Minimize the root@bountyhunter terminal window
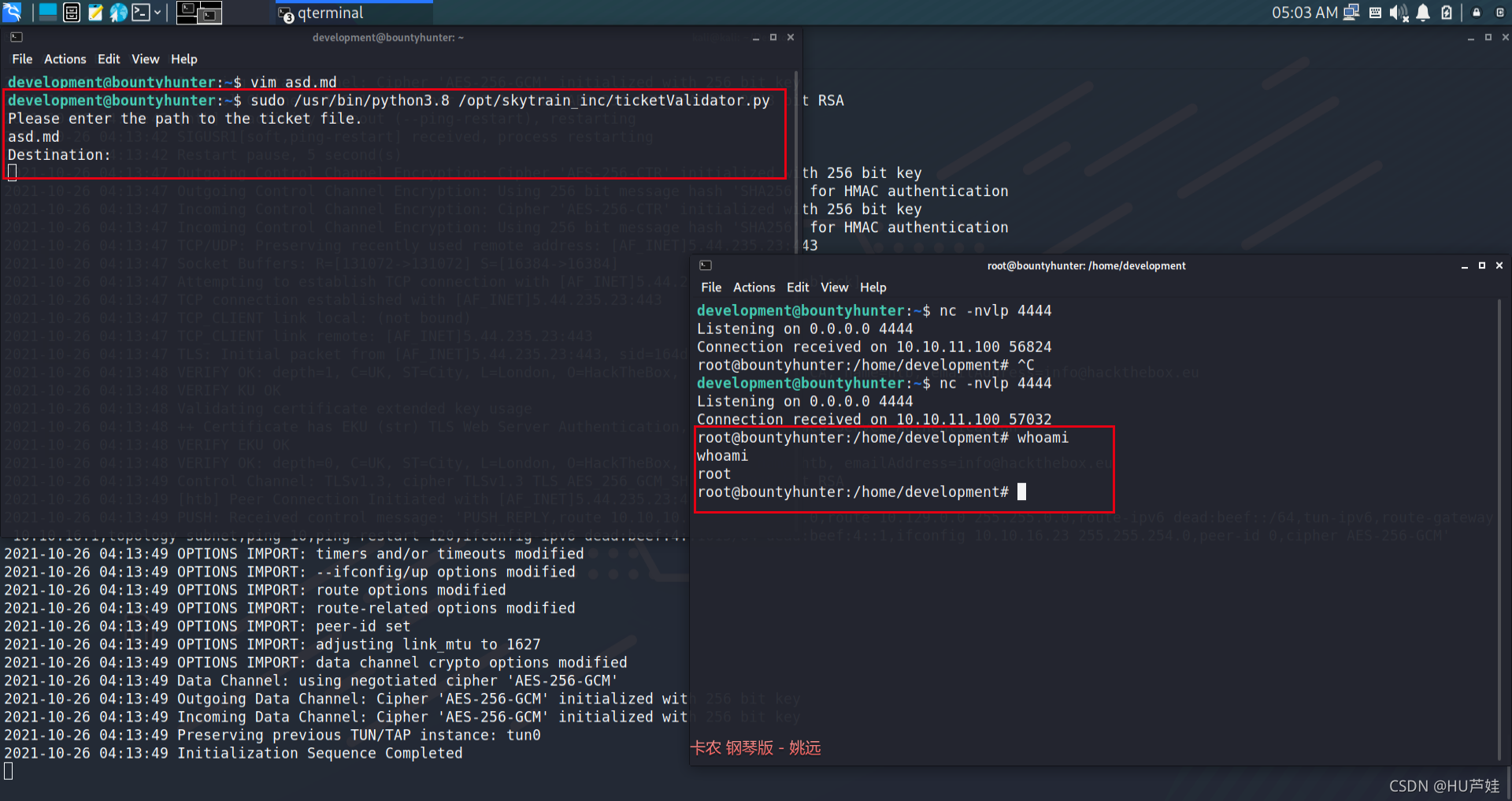 tap(1465, 265)
